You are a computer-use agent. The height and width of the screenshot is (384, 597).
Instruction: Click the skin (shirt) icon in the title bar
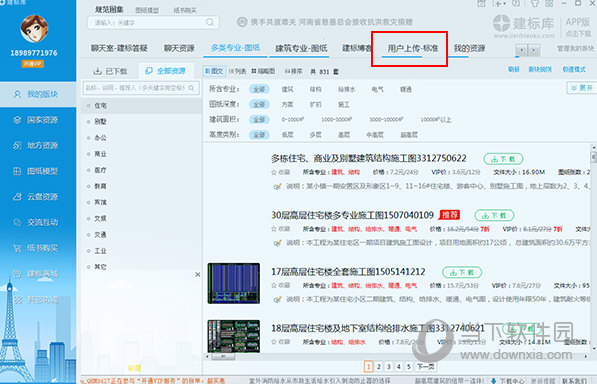[x=534, y=4]
